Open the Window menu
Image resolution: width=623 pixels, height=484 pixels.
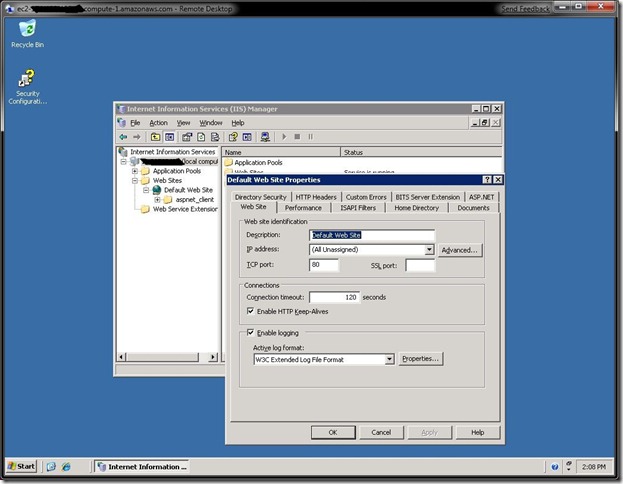tap(211, 123)
